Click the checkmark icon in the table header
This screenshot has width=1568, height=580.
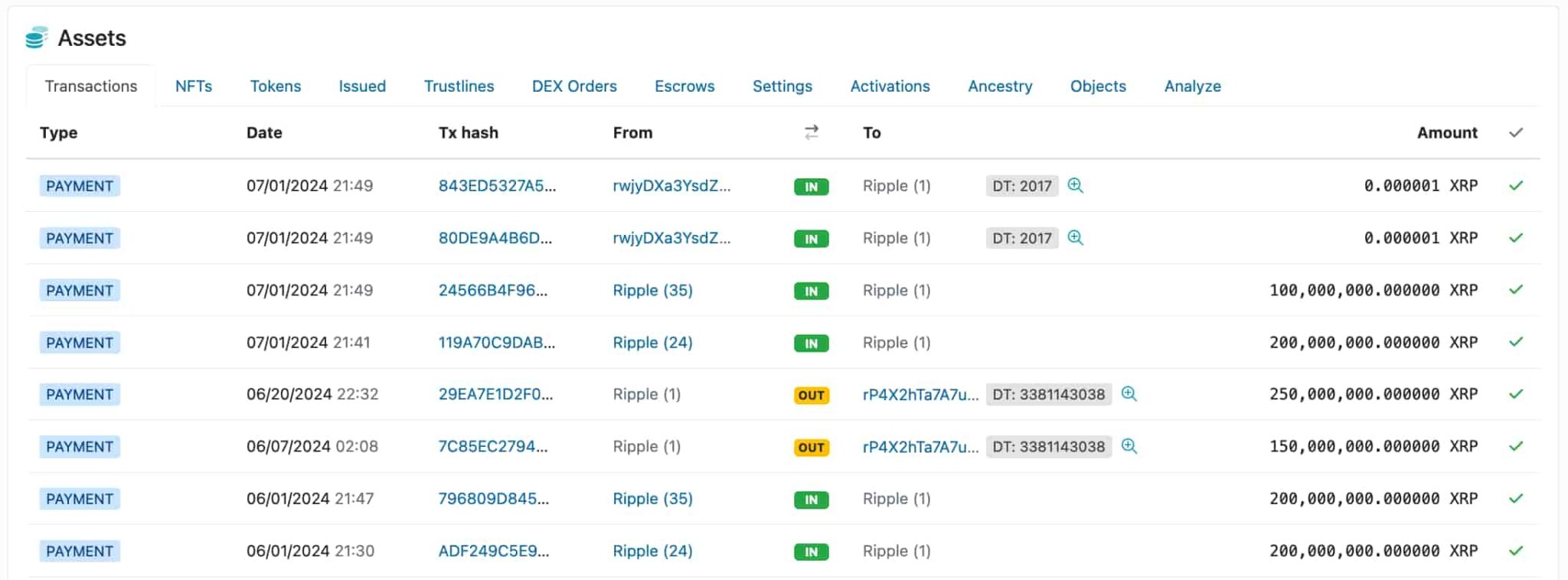pos(1515,132)
